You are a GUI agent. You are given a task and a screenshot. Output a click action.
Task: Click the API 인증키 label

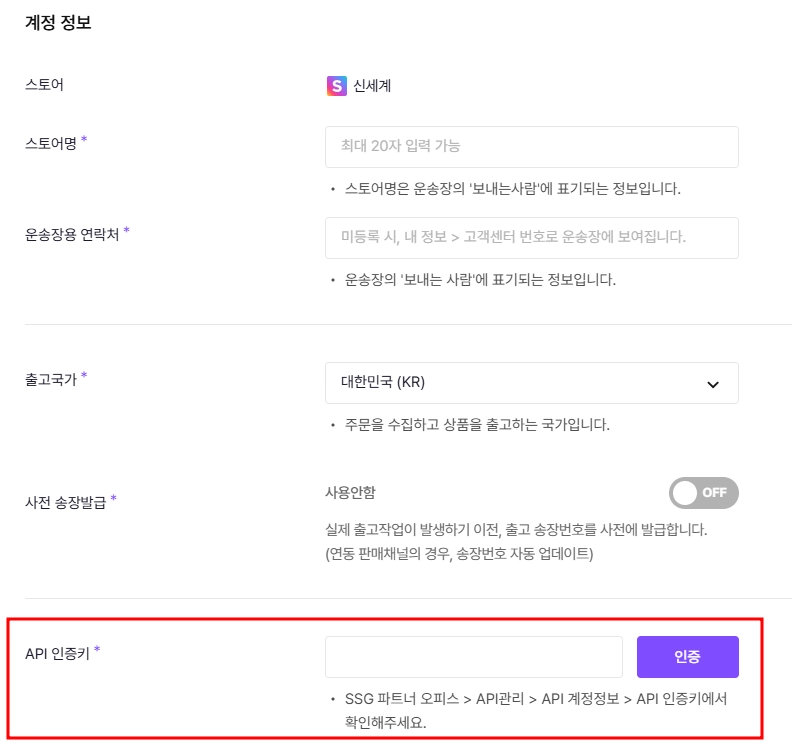[x=58, y=654]
